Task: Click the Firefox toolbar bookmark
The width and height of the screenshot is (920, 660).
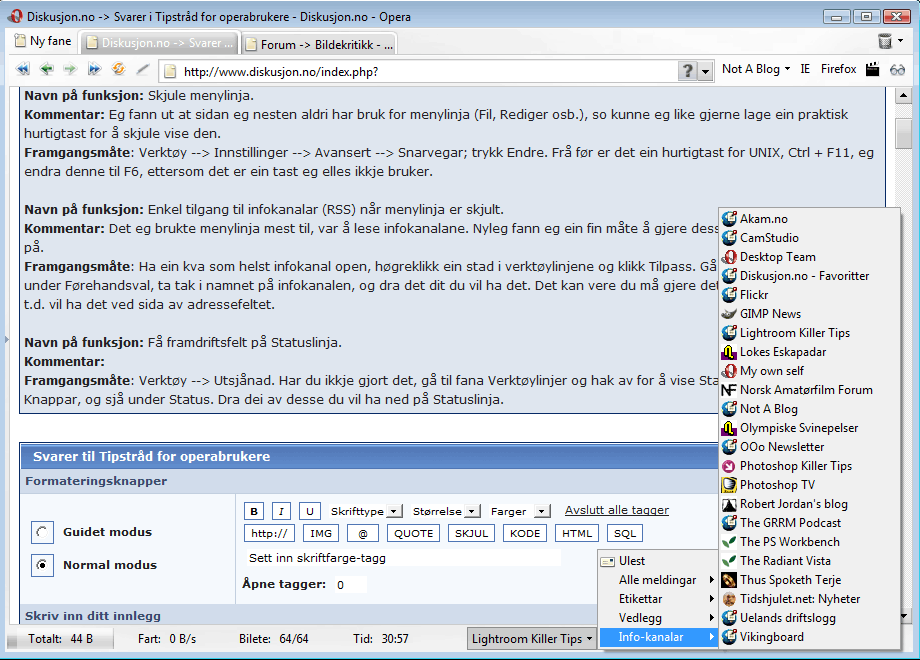Action: click(838, 69)
